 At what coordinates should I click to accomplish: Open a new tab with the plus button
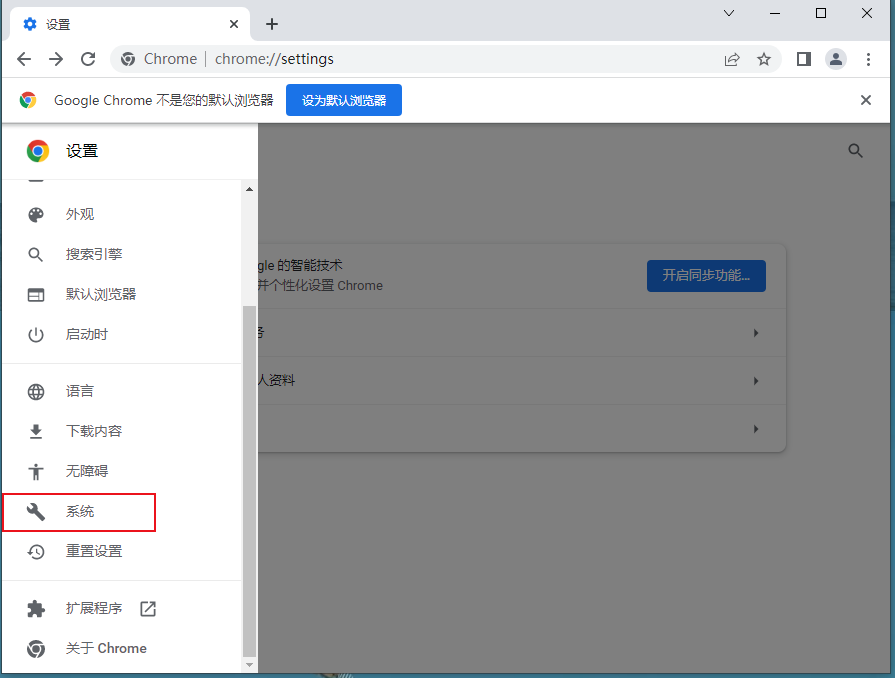click(272, 24)
